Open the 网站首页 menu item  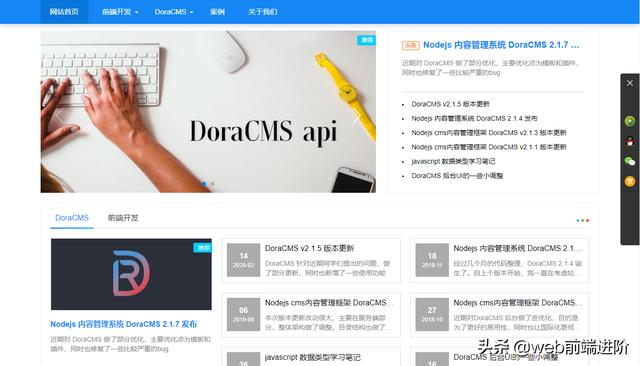[64, 12]
